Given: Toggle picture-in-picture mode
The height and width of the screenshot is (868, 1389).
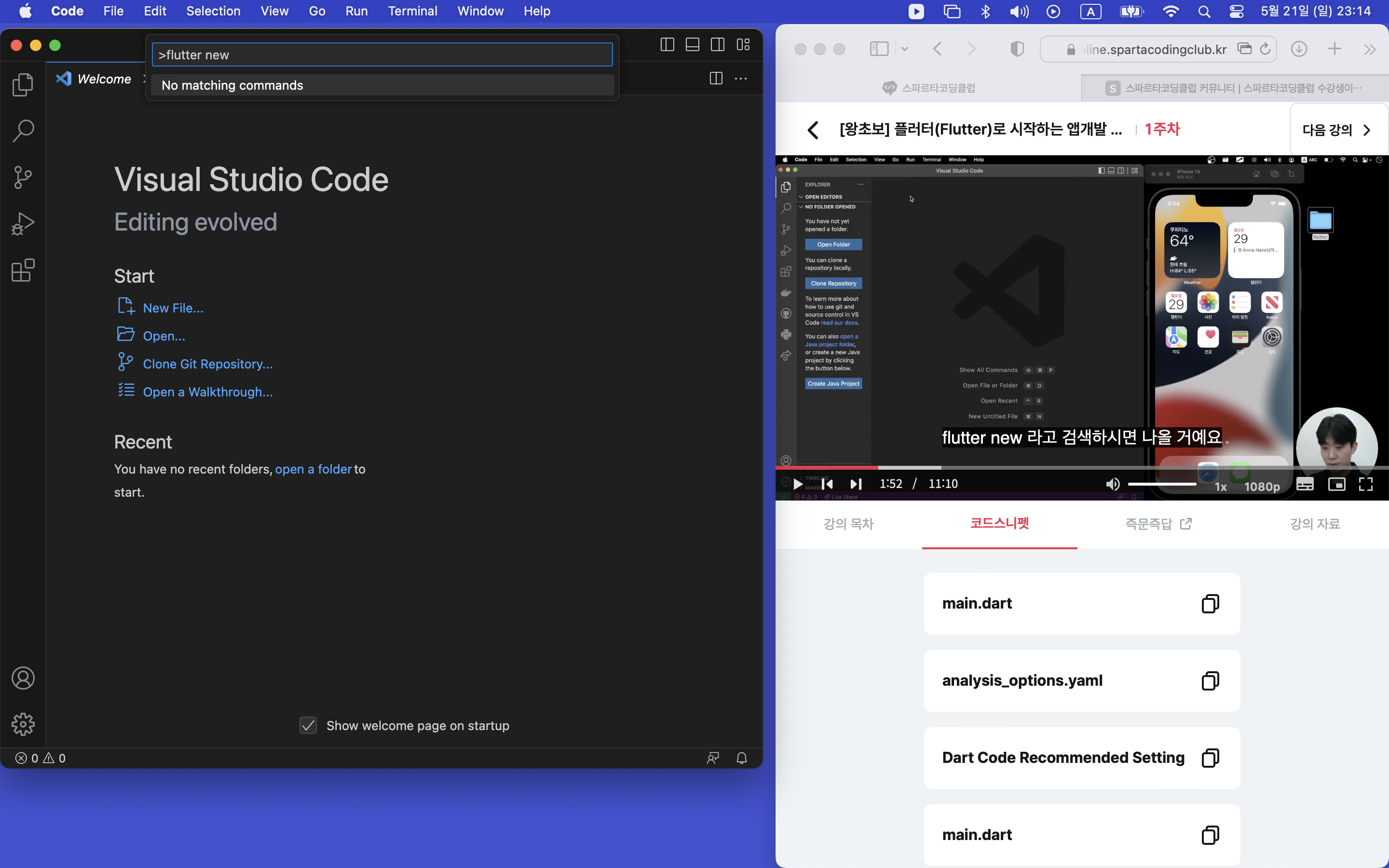Looking at the screenshot, I should pyautogui.click(x=1336, y=484).
